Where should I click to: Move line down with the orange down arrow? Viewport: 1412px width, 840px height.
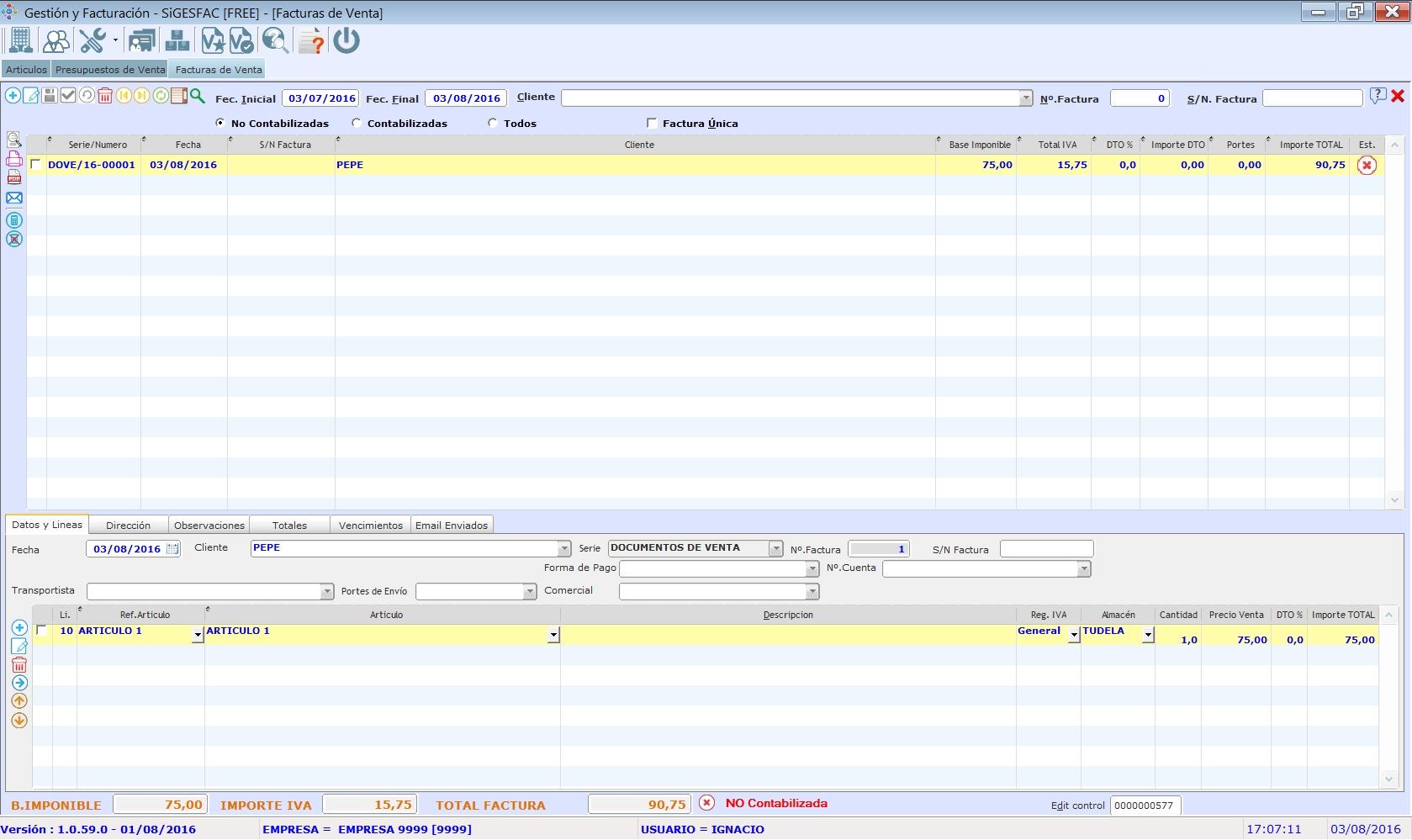pyautogui.click(x=19, y=721)
